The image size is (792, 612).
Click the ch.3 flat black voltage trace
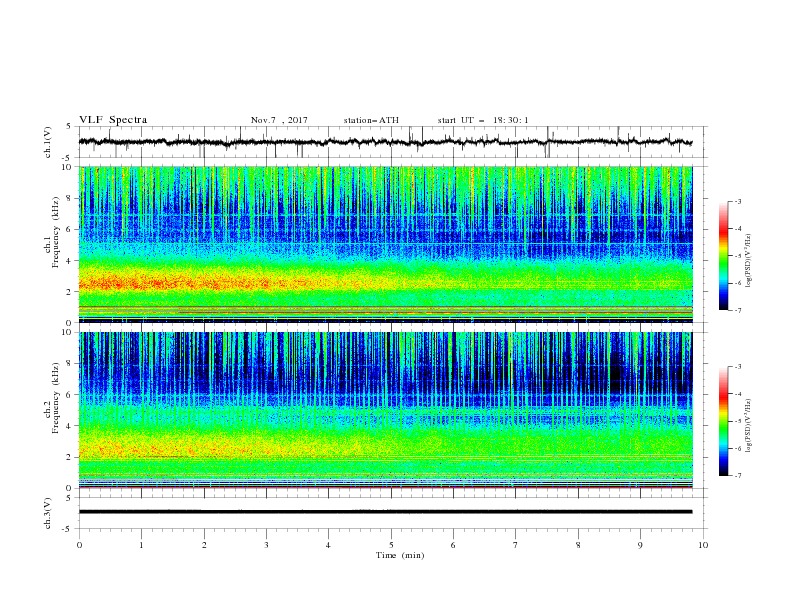pos(385,512)
